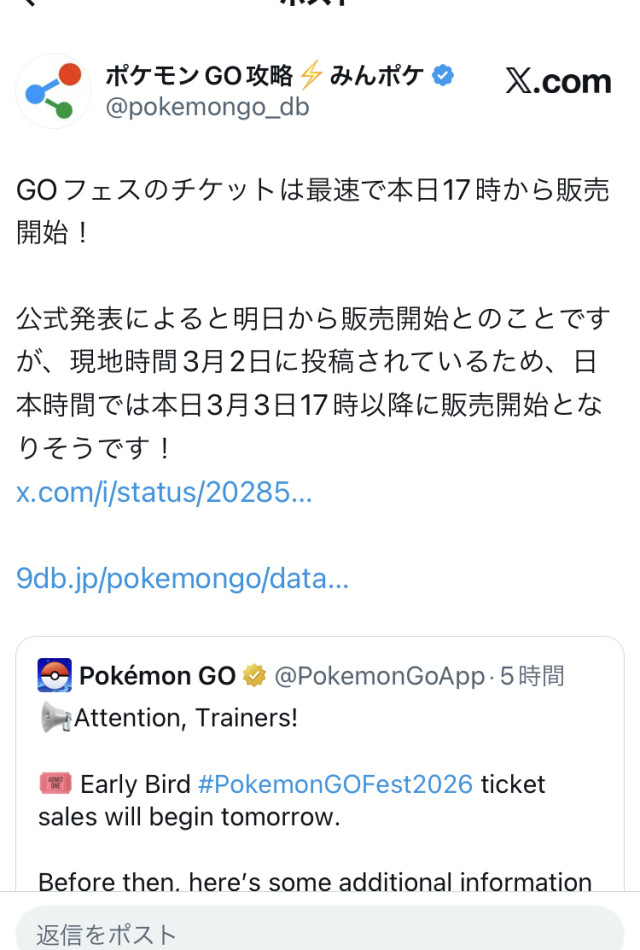This screenshot has height=950, width=640.
Task: Tap the megaphone emoji in quoted post
Action: pos(55,717)
